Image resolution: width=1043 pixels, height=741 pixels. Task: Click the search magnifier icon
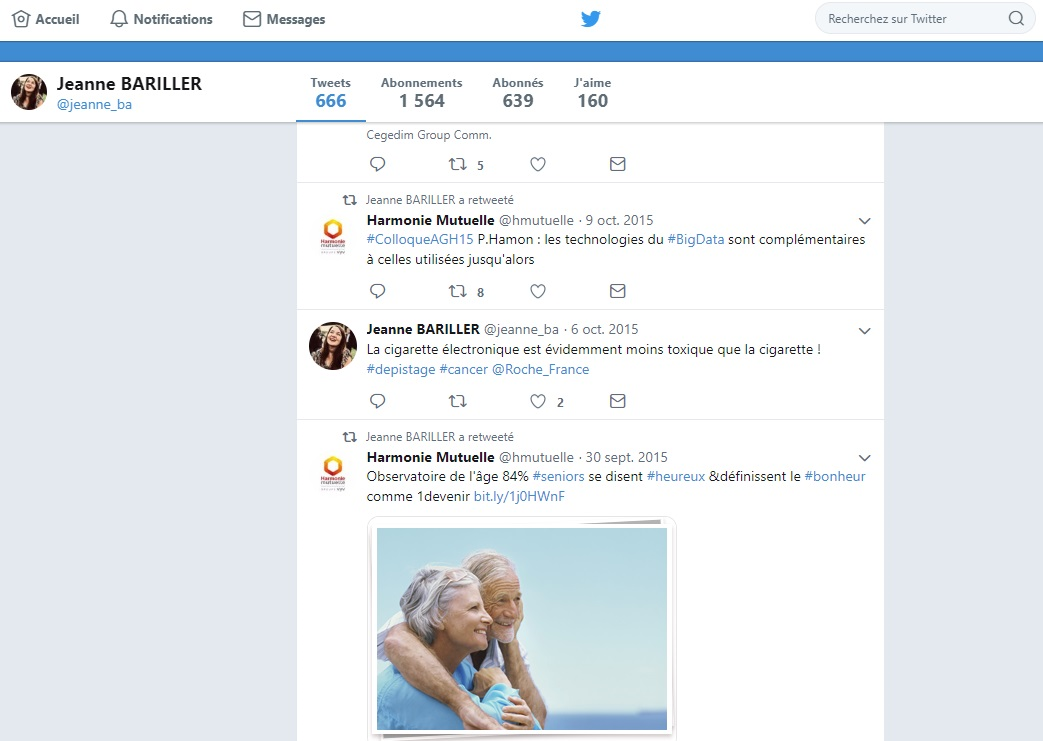[1015, 19]
